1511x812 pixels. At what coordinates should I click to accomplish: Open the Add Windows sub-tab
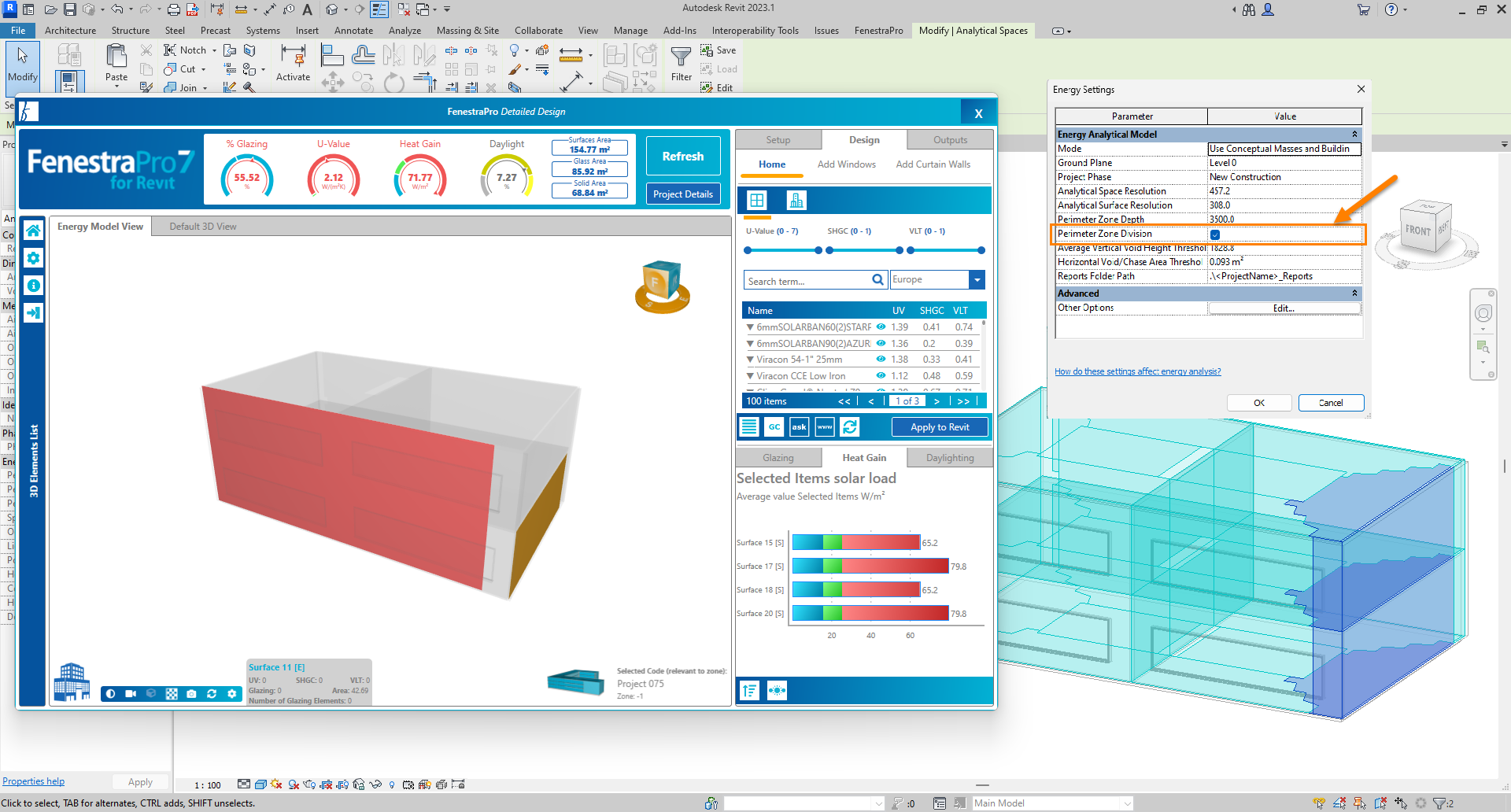point(846,164)
